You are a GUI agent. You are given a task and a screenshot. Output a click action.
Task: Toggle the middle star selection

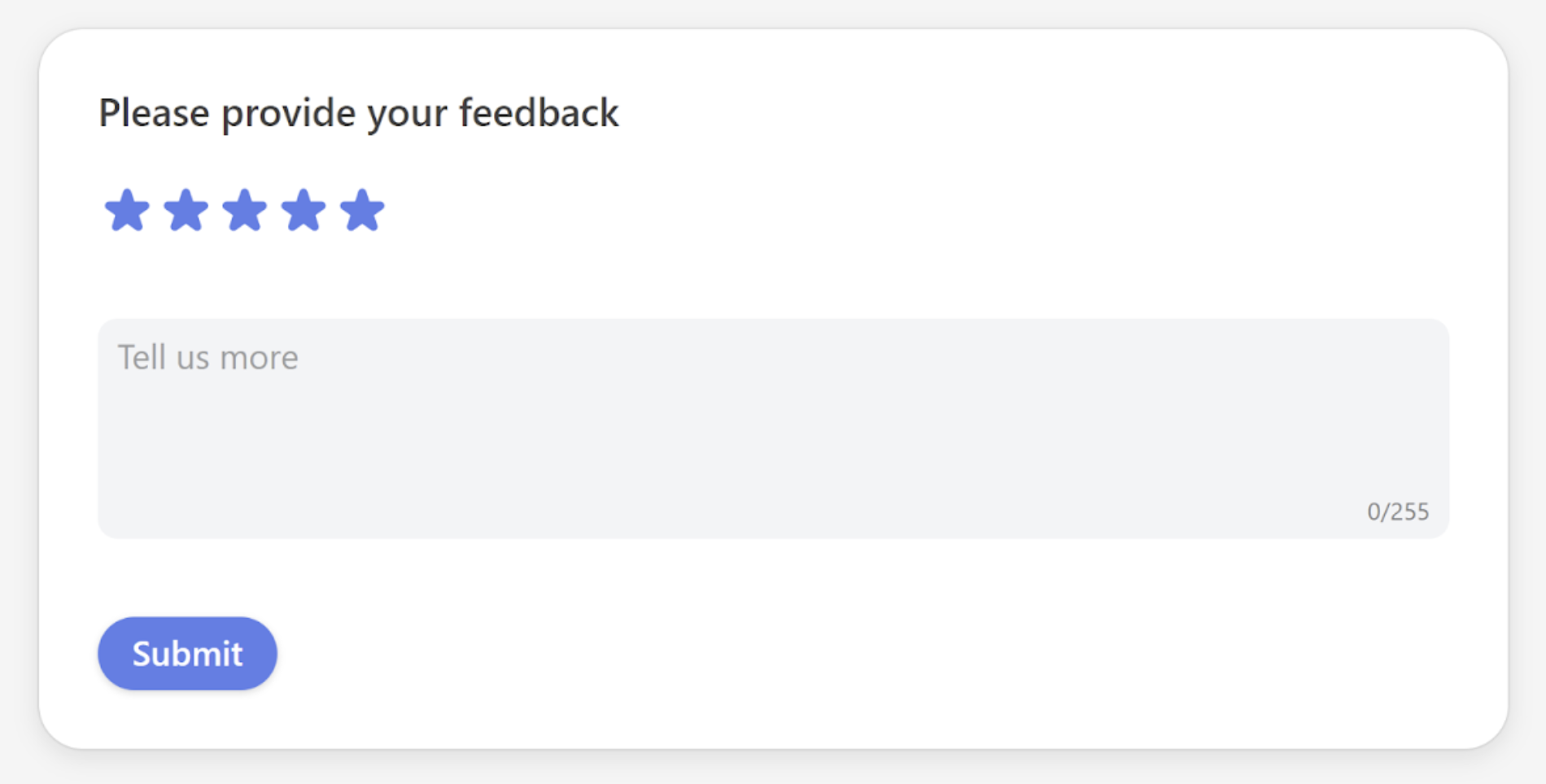[x=245, y=210]
